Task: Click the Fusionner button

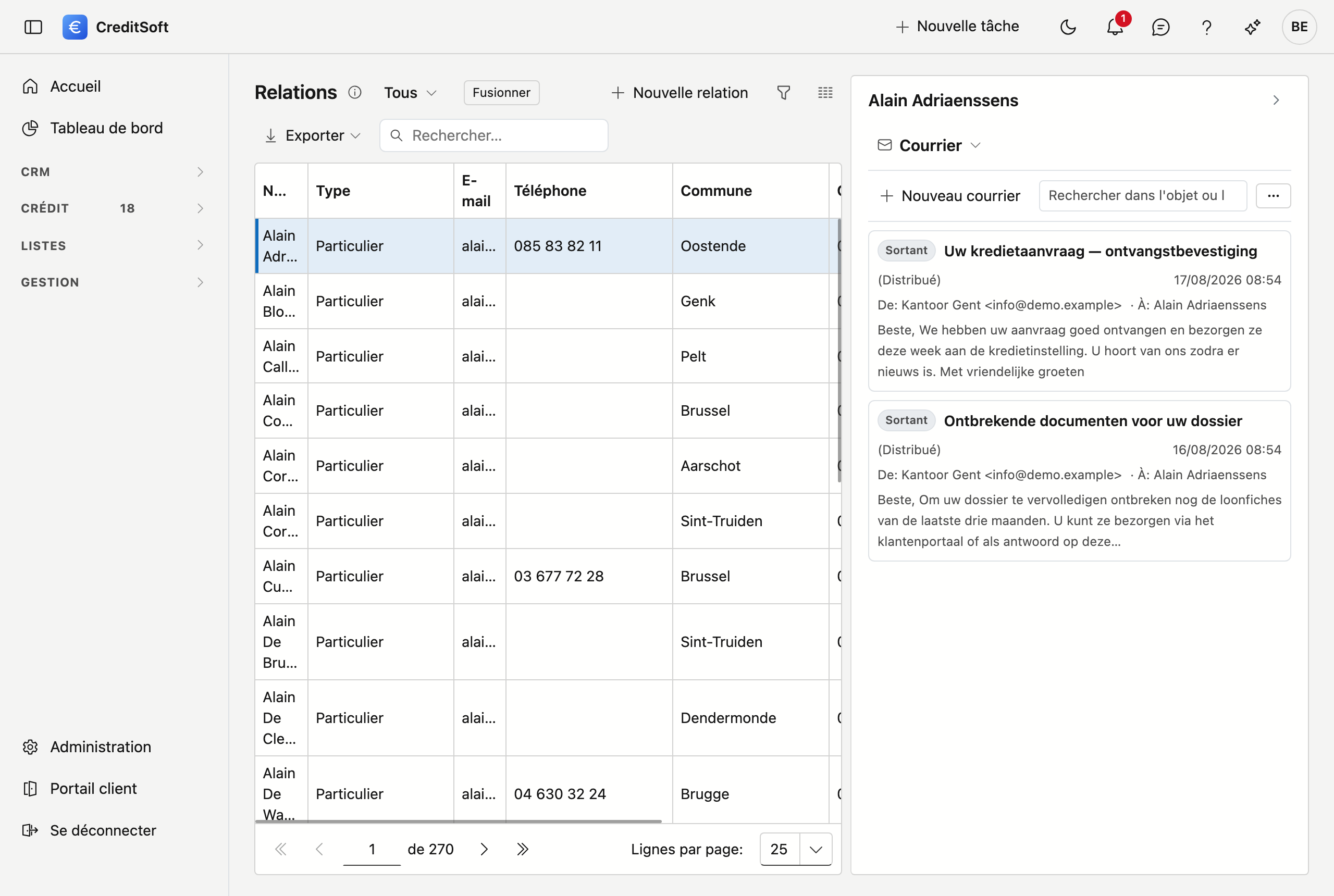Action: [x=501, y=93]
